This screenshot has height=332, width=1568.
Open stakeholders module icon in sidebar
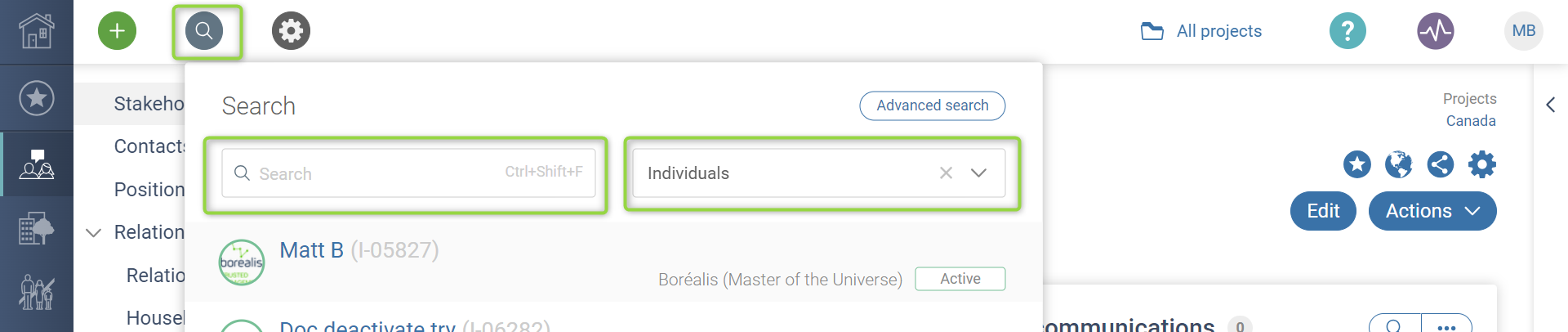pyautogui.click(x=37, y=164)
